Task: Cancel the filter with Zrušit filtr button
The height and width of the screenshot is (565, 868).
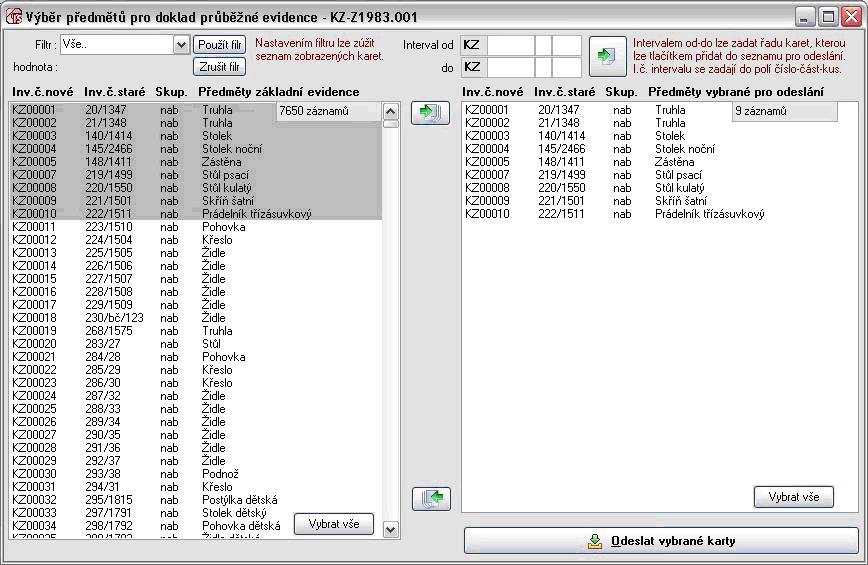Action: click(x=219, y=67)
